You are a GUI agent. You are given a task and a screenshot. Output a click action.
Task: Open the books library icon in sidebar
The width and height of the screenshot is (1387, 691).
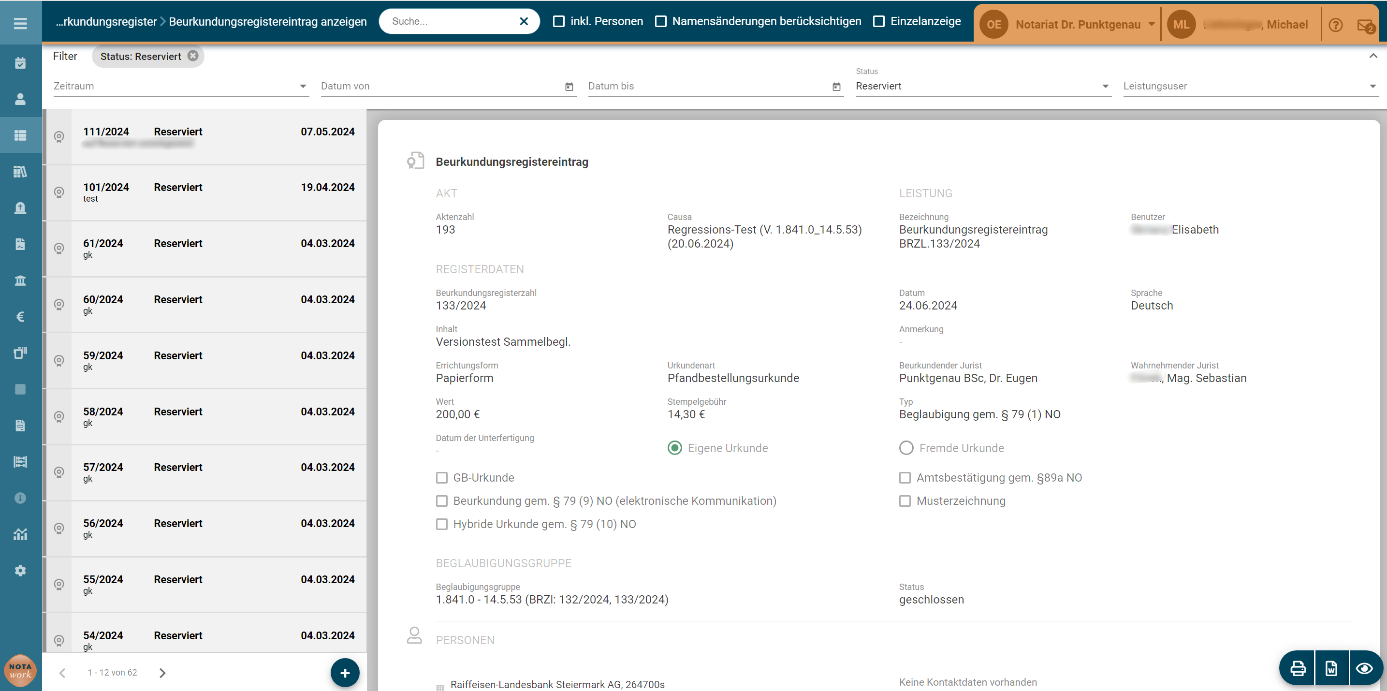coord(20,172)
